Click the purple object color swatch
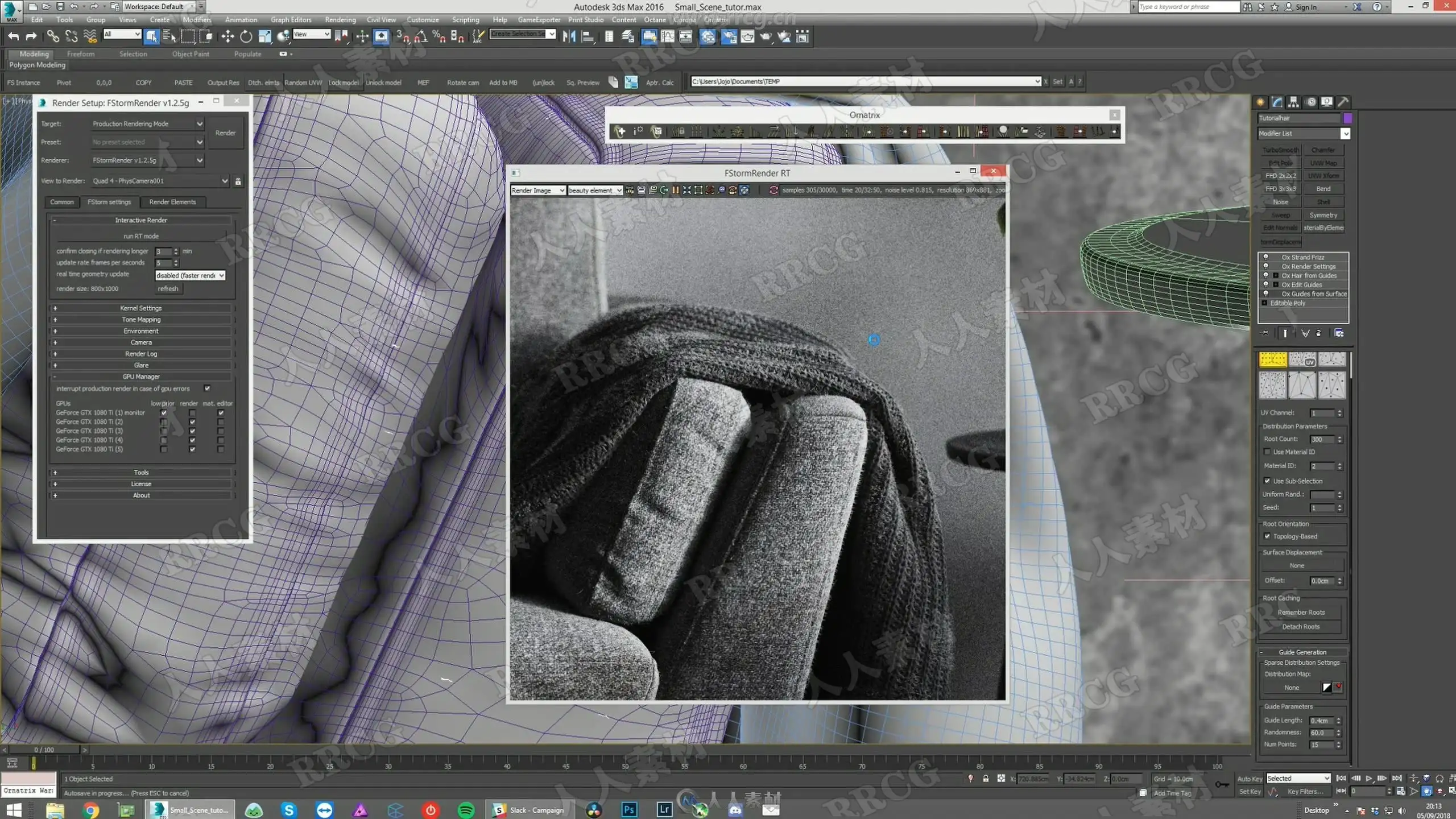This screenshot has width=1456, height=819. pos(1347,118)
